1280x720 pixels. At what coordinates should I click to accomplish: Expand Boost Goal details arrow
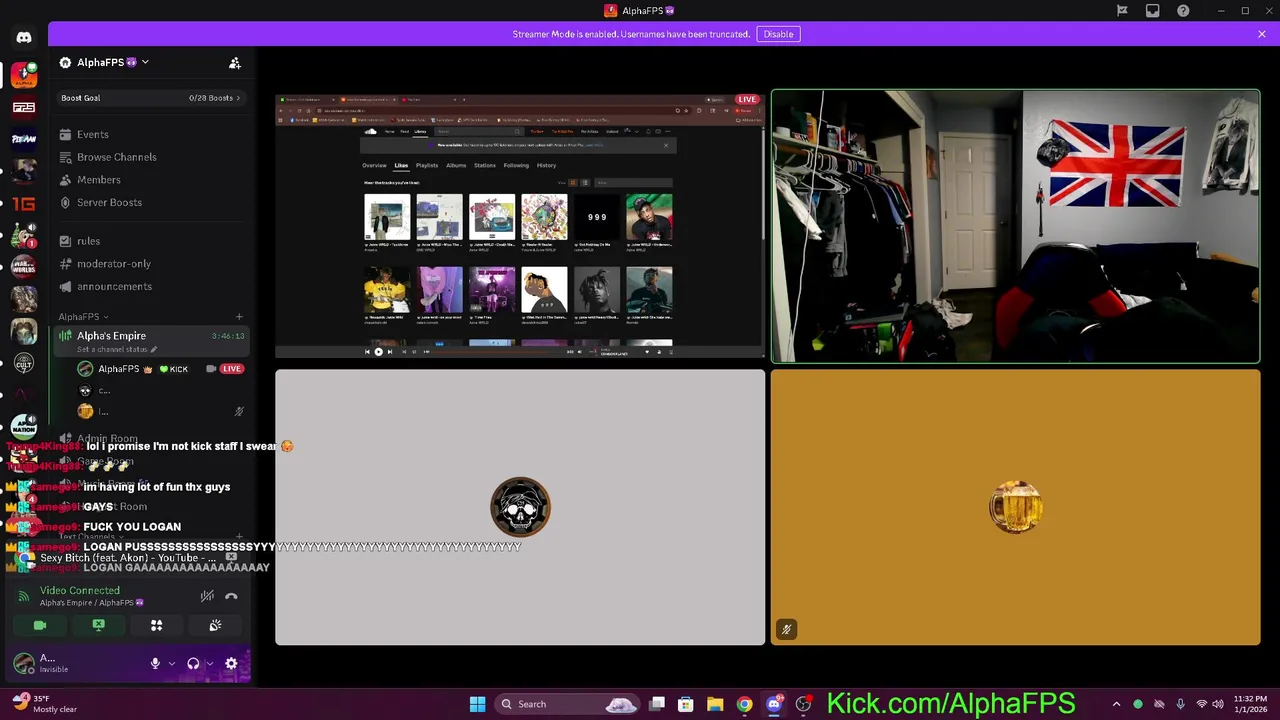[239, 98]
